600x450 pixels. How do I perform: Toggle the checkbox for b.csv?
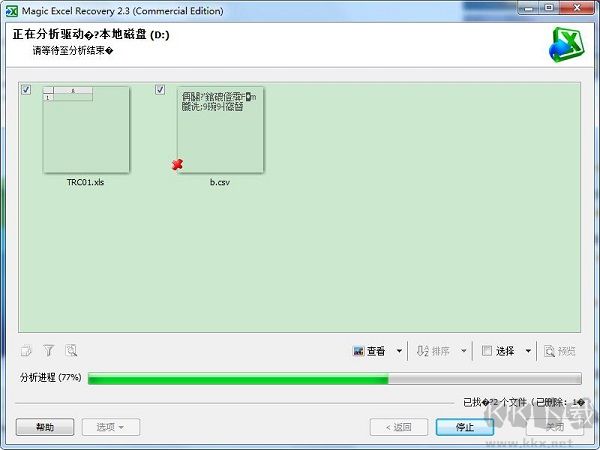point(160,90)
